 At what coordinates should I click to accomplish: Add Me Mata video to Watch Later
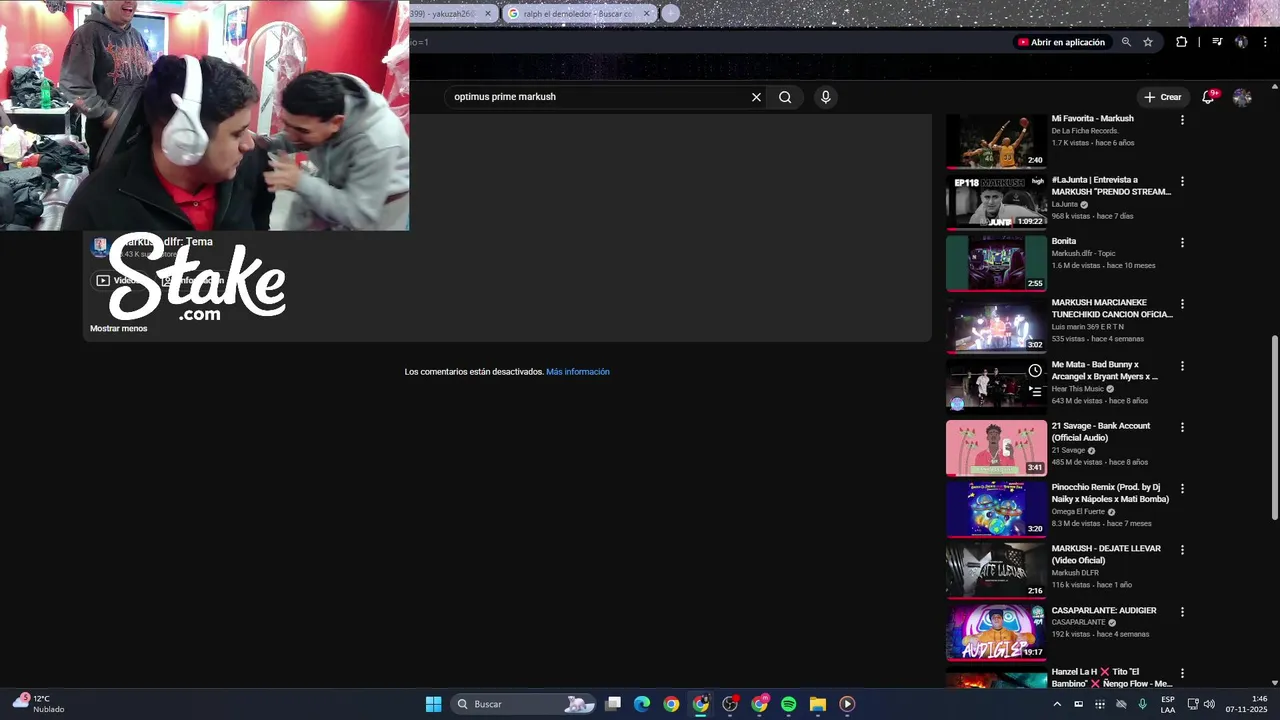click(x=1035, y=371)
